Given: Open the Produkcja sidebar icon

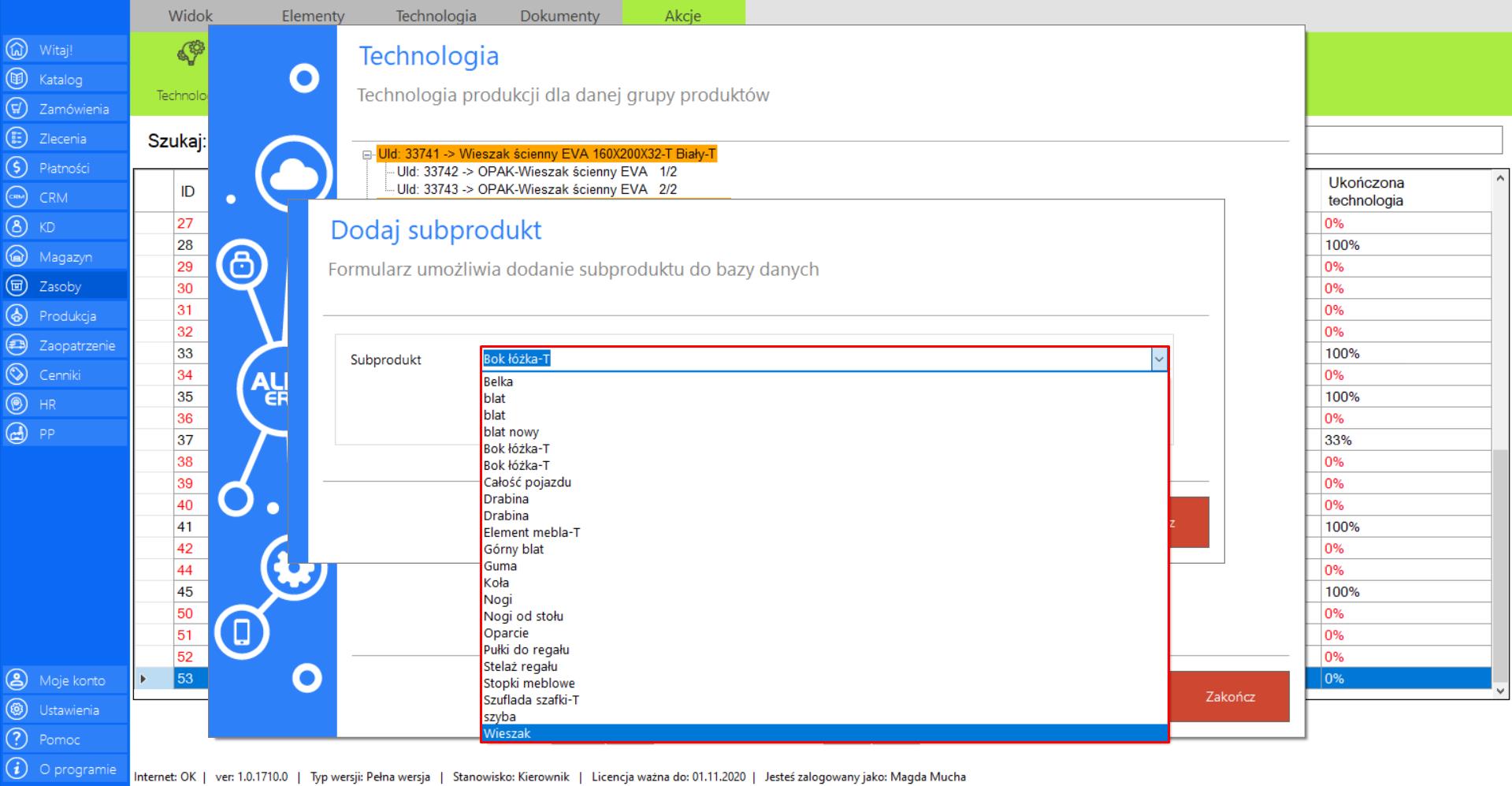Looking at the screenshot, I should coord(17,315).
